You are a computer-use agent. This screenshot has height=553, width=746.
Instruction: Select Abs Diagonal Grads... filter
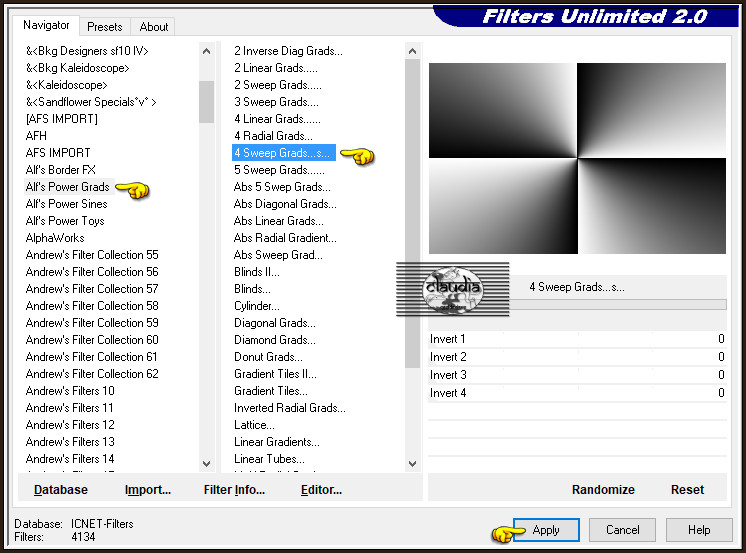(x=285, y=204)
